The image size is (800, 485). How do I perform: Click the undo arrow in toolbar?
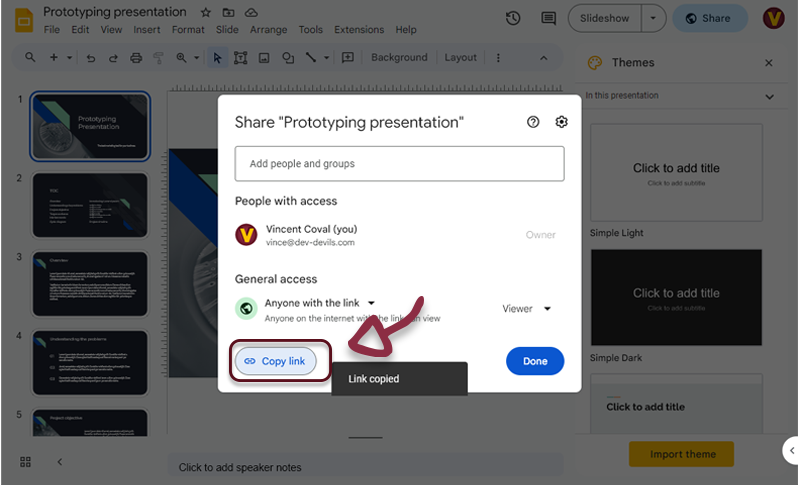(x=91, y=58)
